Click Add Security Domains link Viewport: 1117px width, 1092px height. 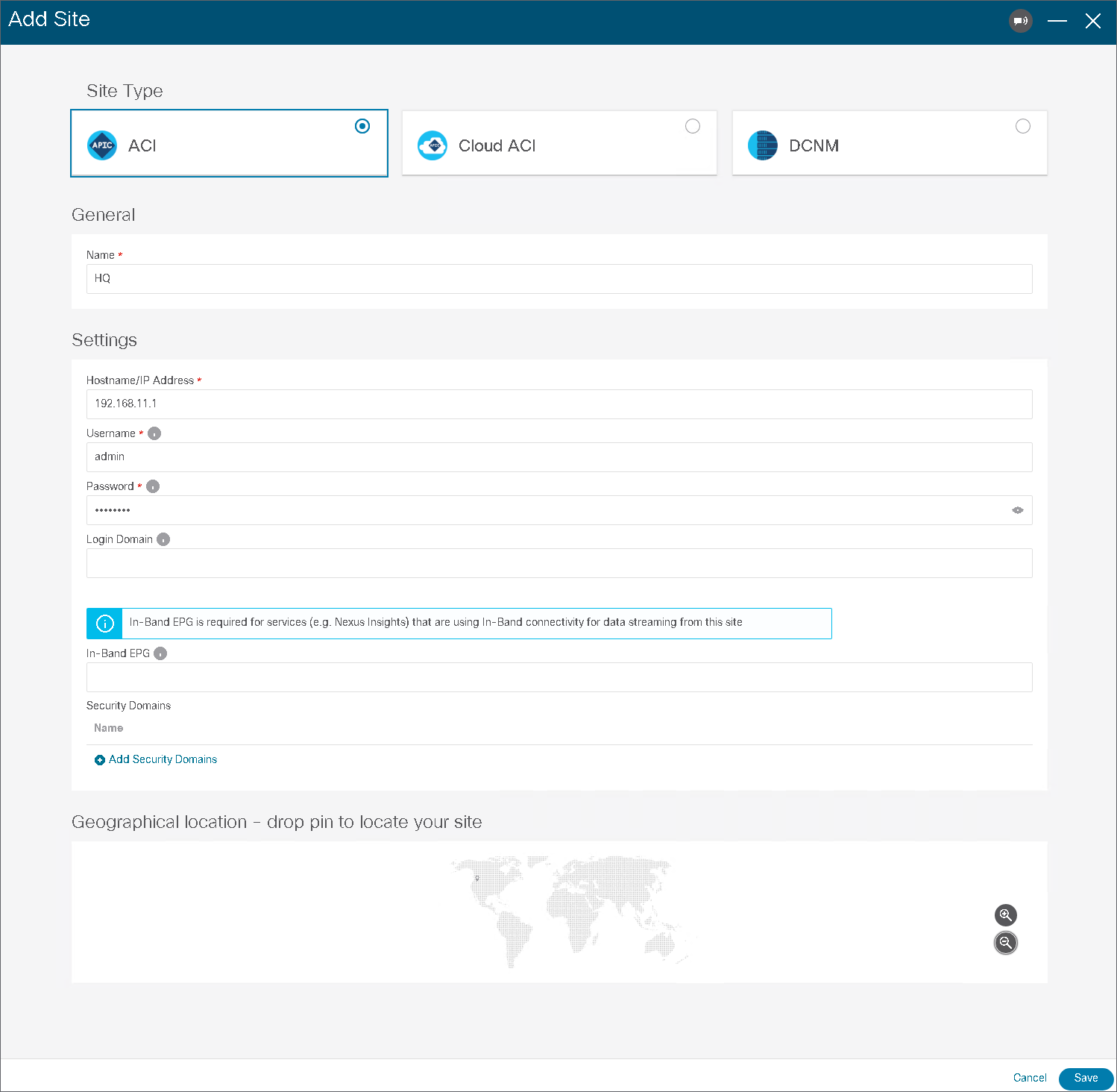(x=163, y=759)
